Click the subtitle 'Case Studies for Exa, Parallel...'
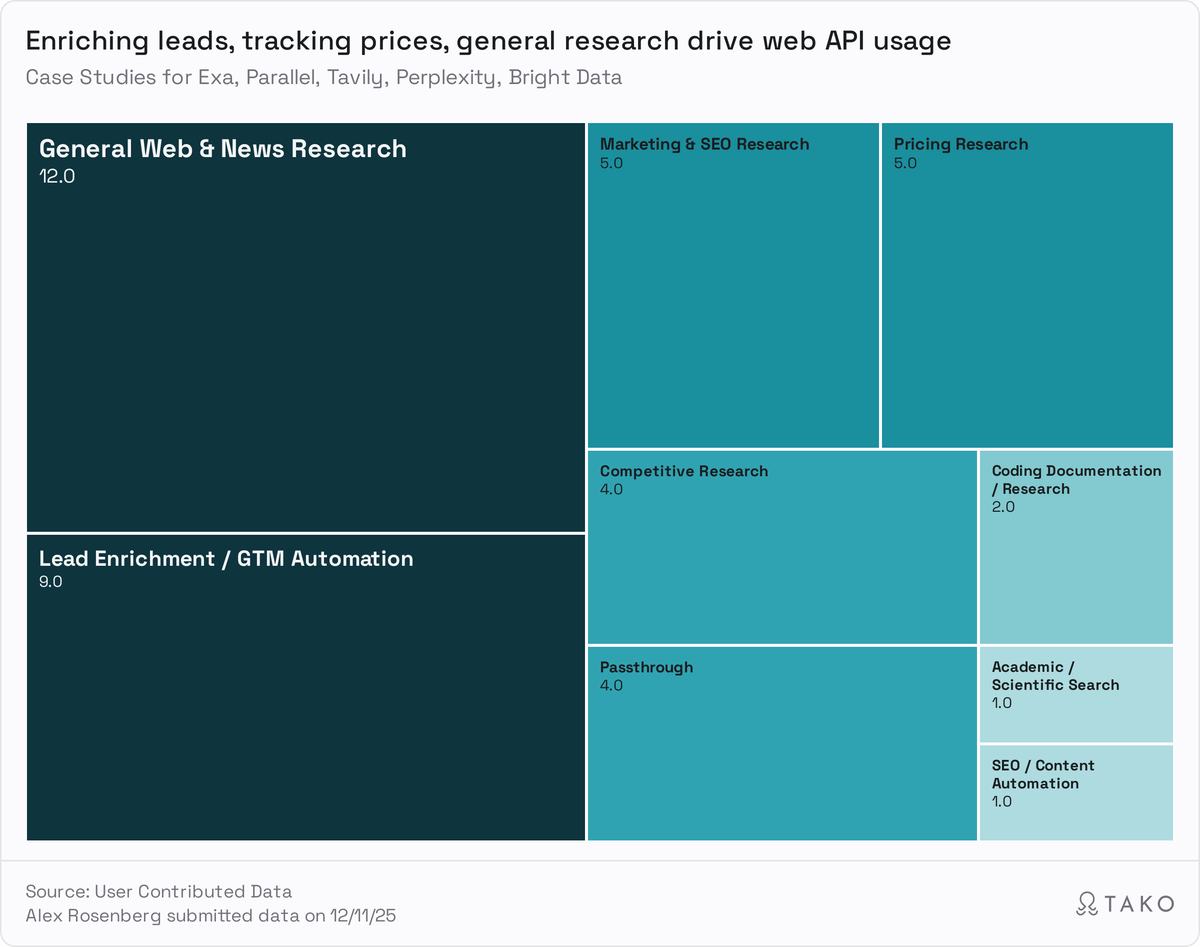The image size is (1200, 947). 324,78
